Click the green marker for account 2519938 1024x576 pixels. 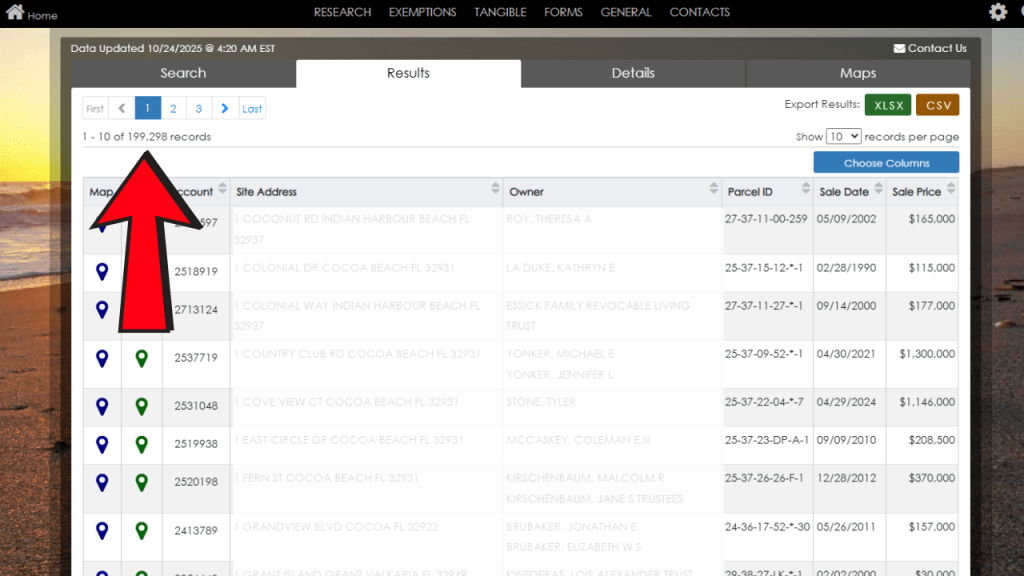pyautogui.click(x=141, y=444)
